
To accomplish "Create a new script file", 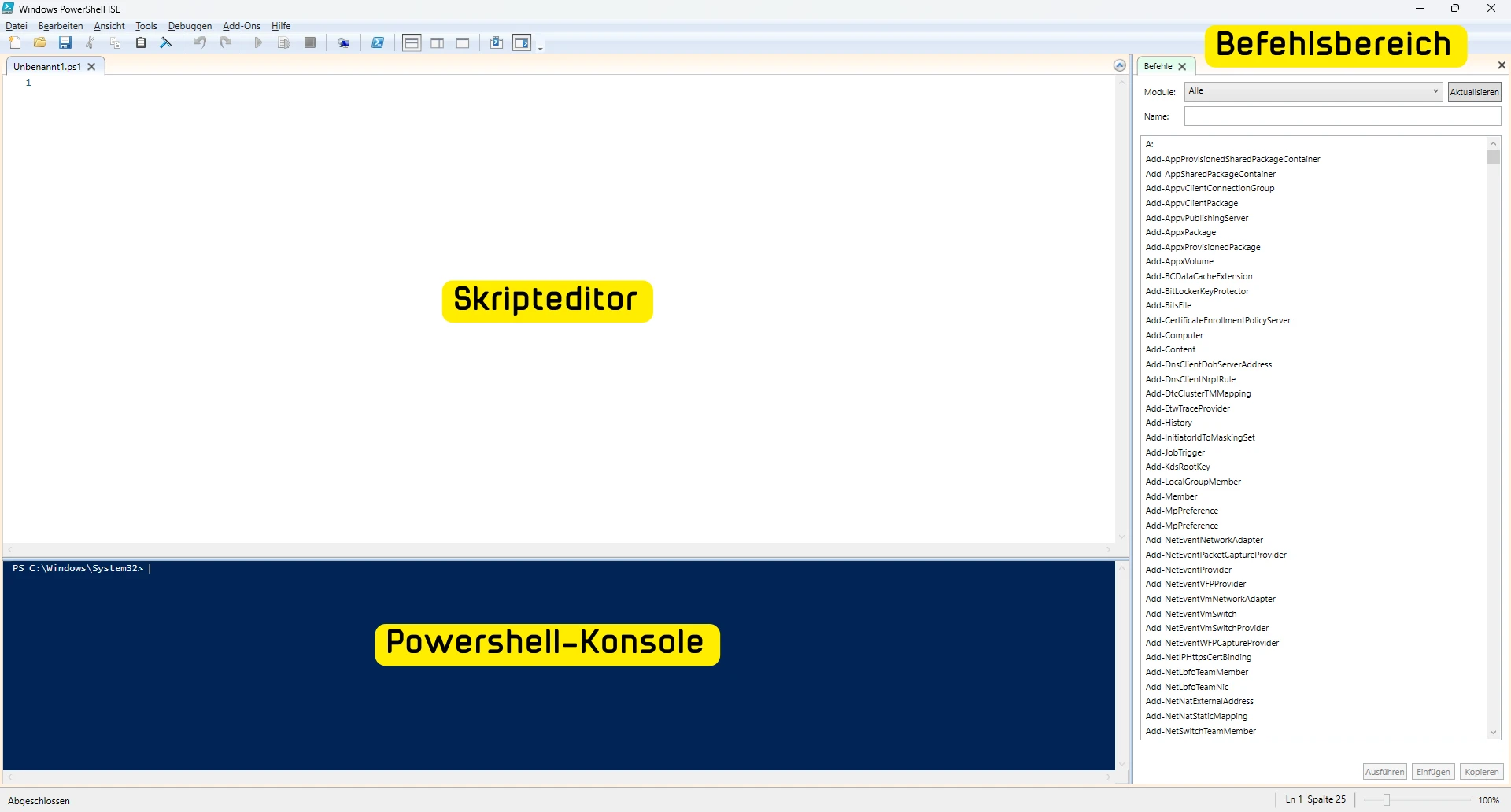I will [15, 42].
